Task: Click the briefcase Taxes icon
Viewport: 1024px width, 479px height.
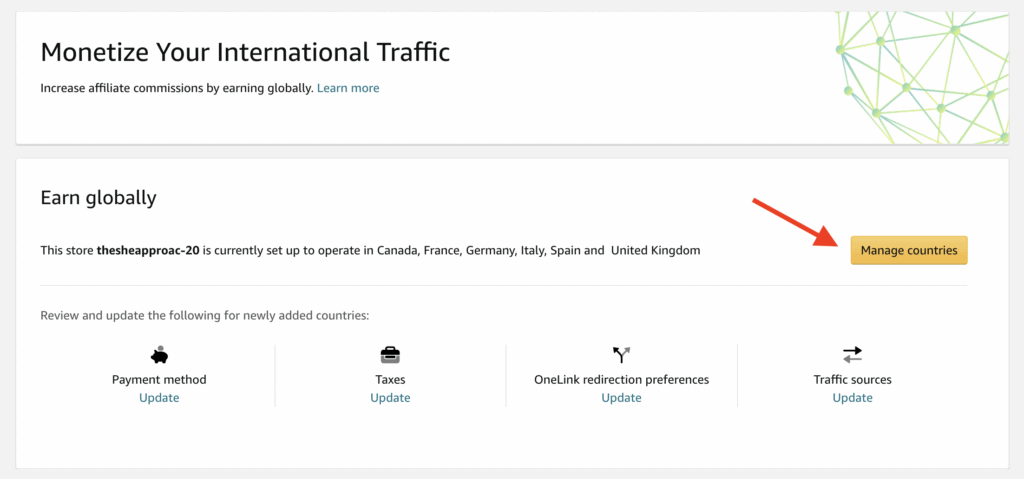Action: (390, 355)
